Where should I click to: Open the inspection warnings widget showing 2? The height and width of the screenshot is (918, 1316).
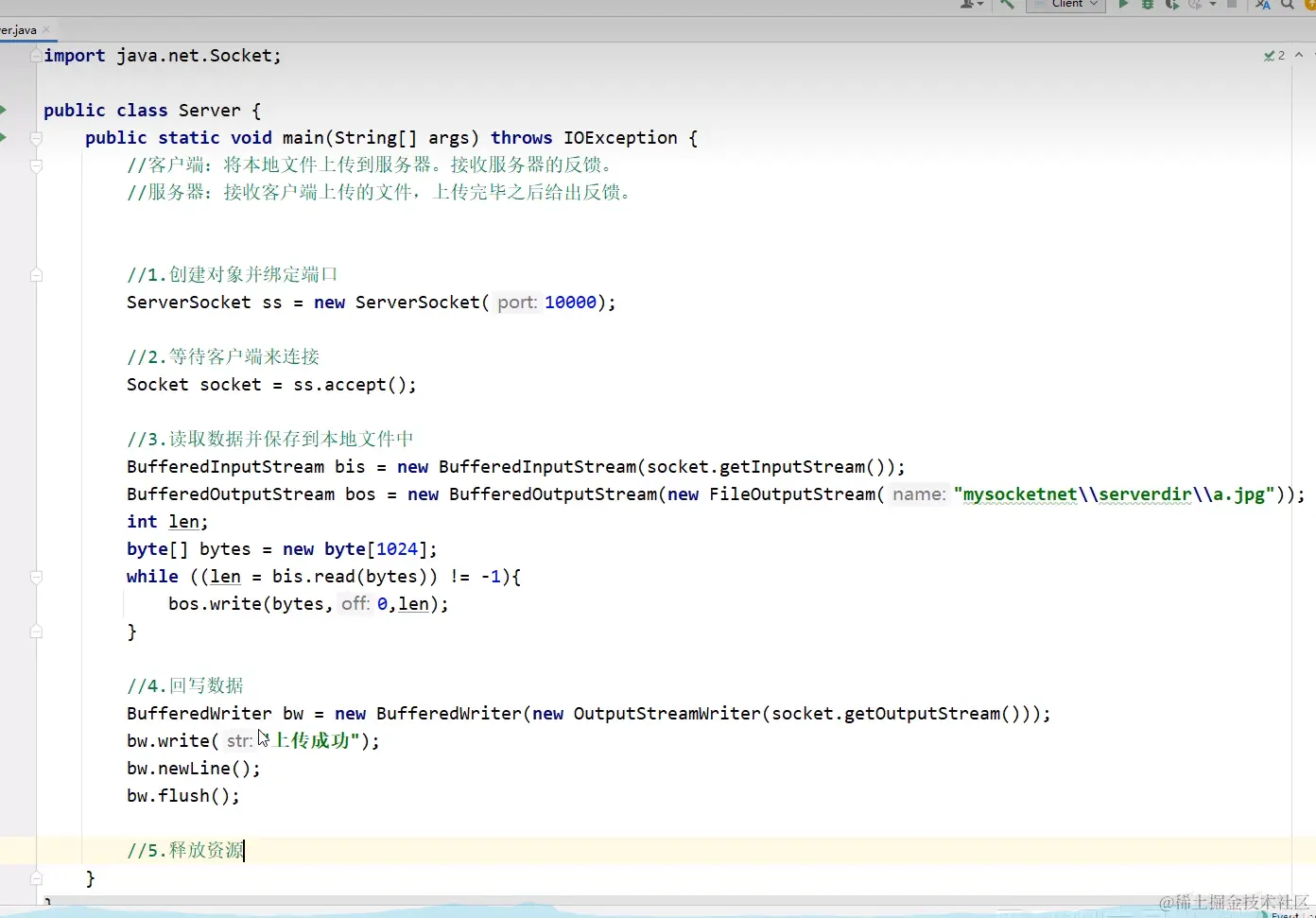[x=1274, y=56]
